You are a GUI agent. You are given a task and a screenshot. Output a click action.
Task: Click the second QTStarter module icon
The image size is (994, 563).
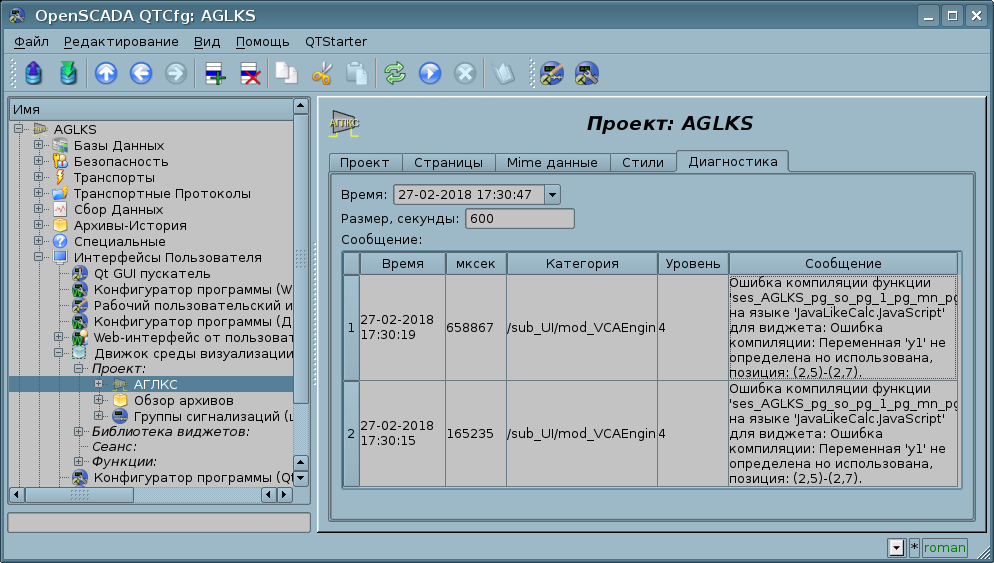pos(587,74)
